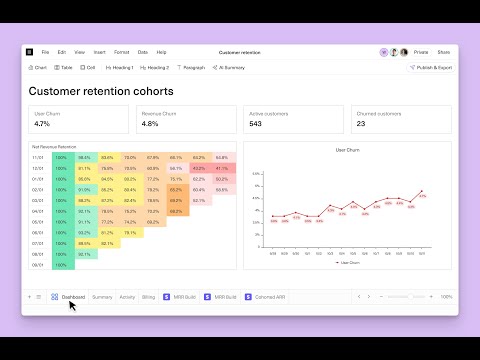This screenshot has width=480, height=360.
Task: Zoom out with the minus icon
Action: pos(381,297)
